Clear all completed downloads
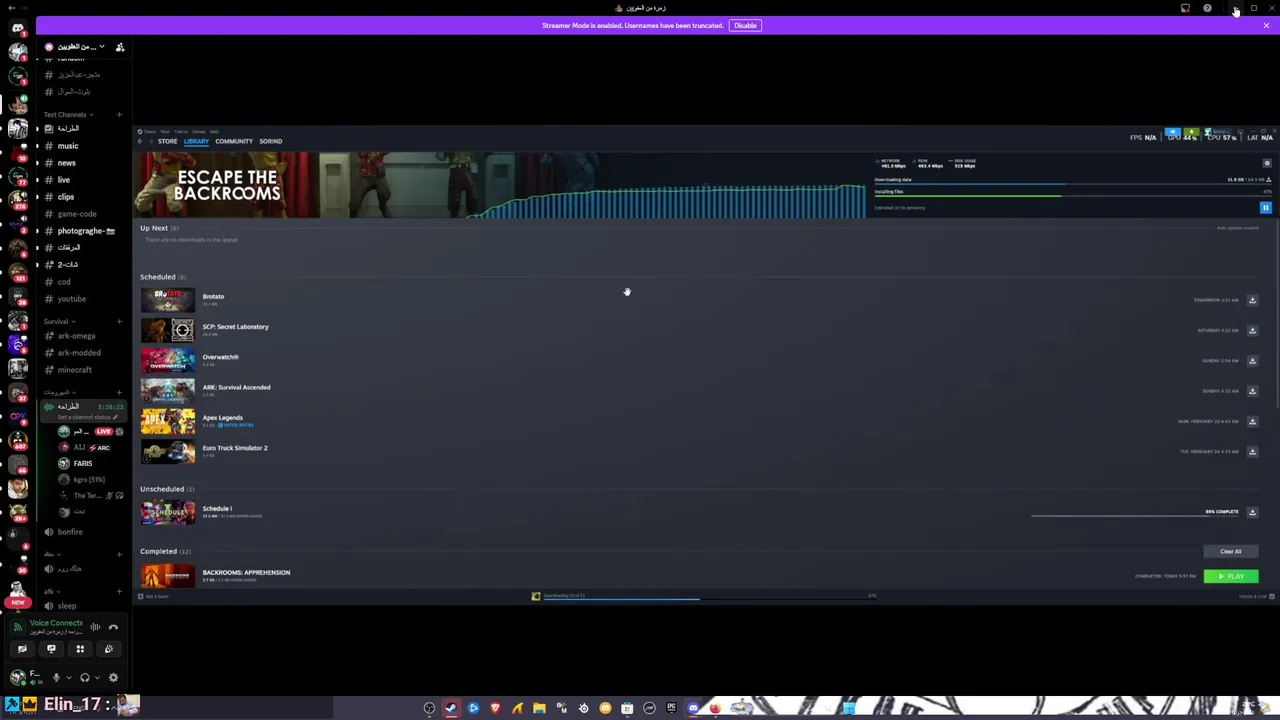This screenshot has width=1280, height=720. (1230, 551)
